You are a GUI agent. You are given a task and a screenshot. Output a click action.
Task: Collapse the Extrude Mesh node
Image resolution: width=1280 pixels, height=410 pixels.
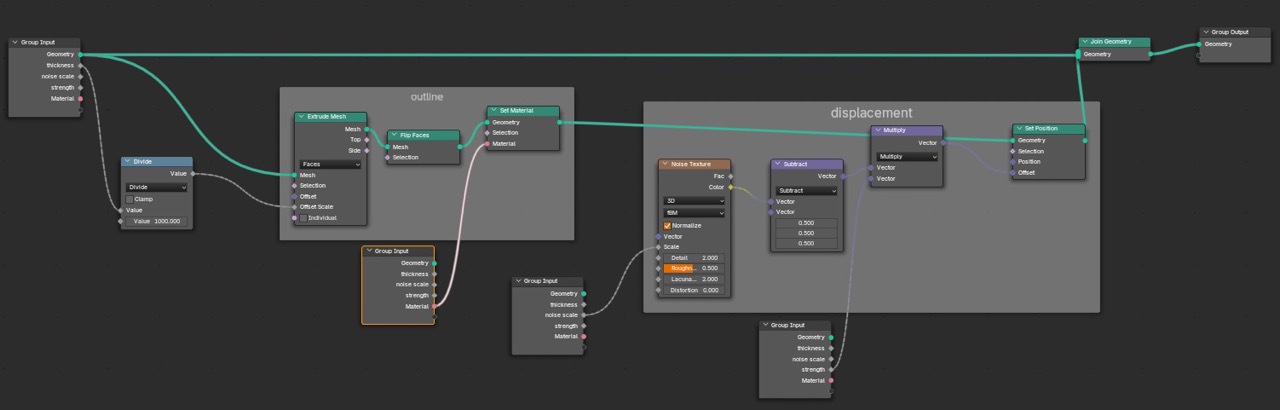(301, 117)
